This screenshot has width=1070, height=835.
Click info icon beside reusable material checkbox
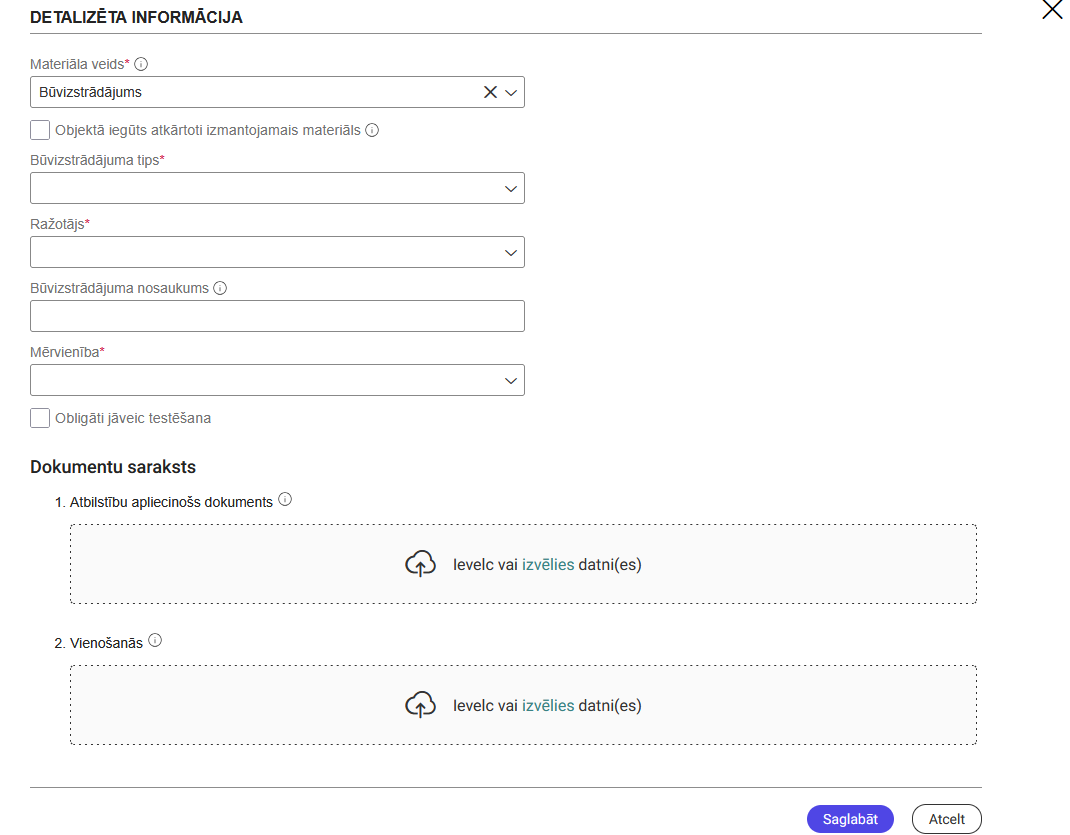372,130
